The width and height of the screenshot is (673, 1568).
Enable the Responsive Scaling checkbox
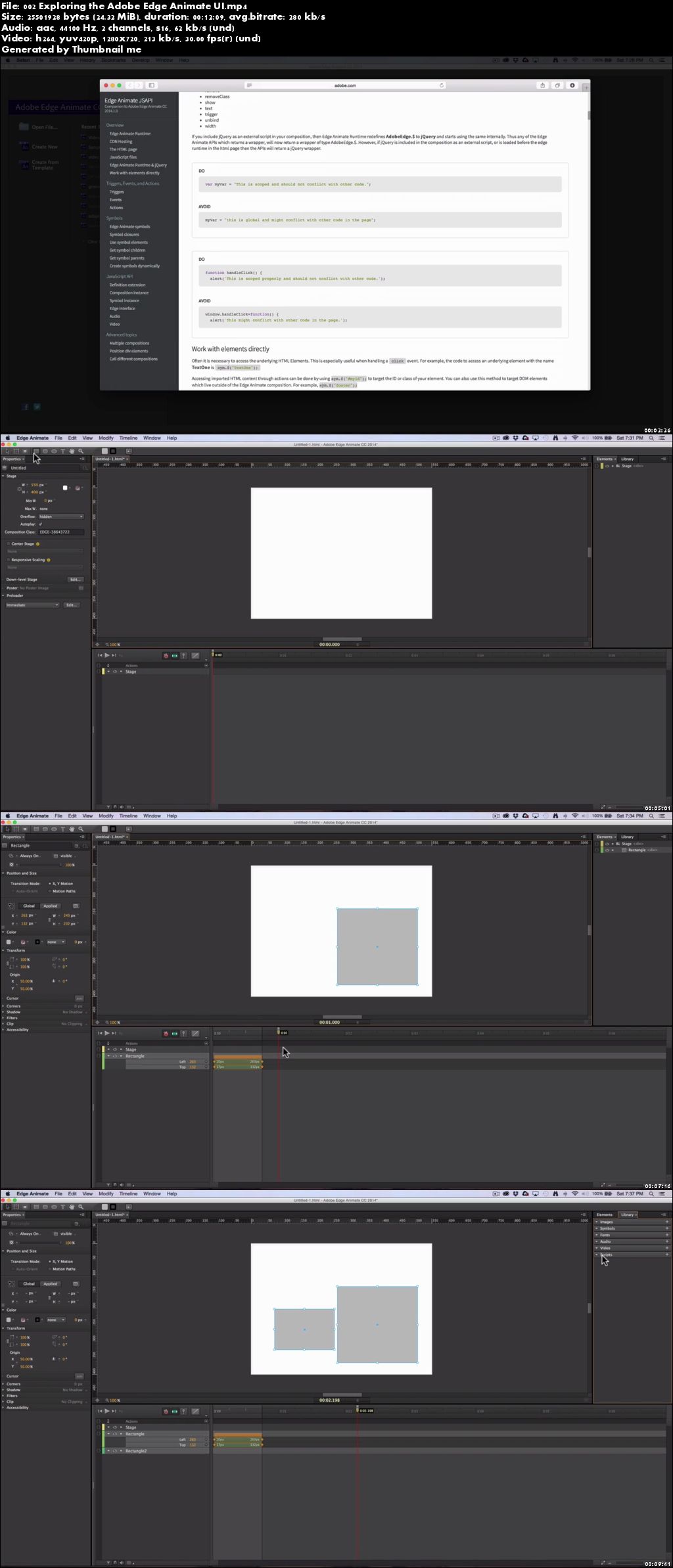[9, 560]
